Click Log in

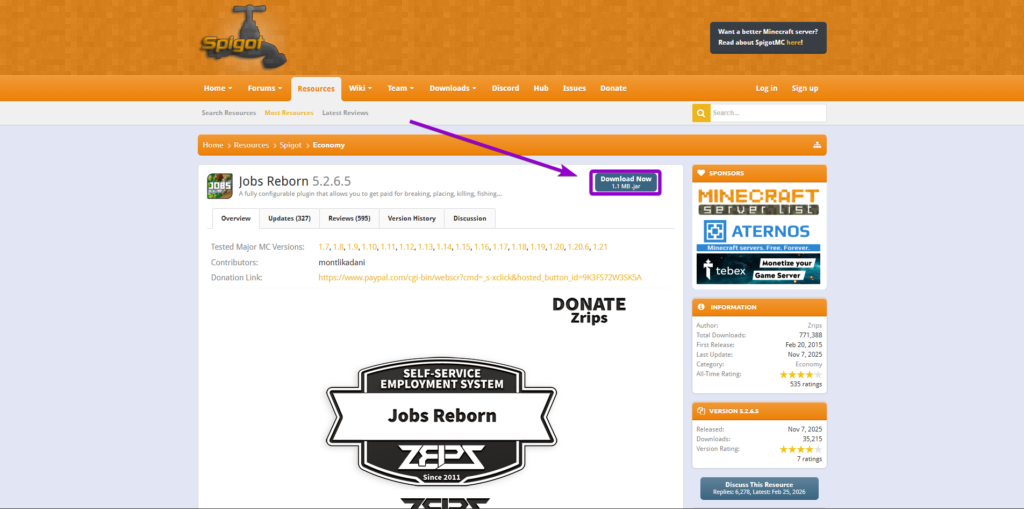click(766, 88)
